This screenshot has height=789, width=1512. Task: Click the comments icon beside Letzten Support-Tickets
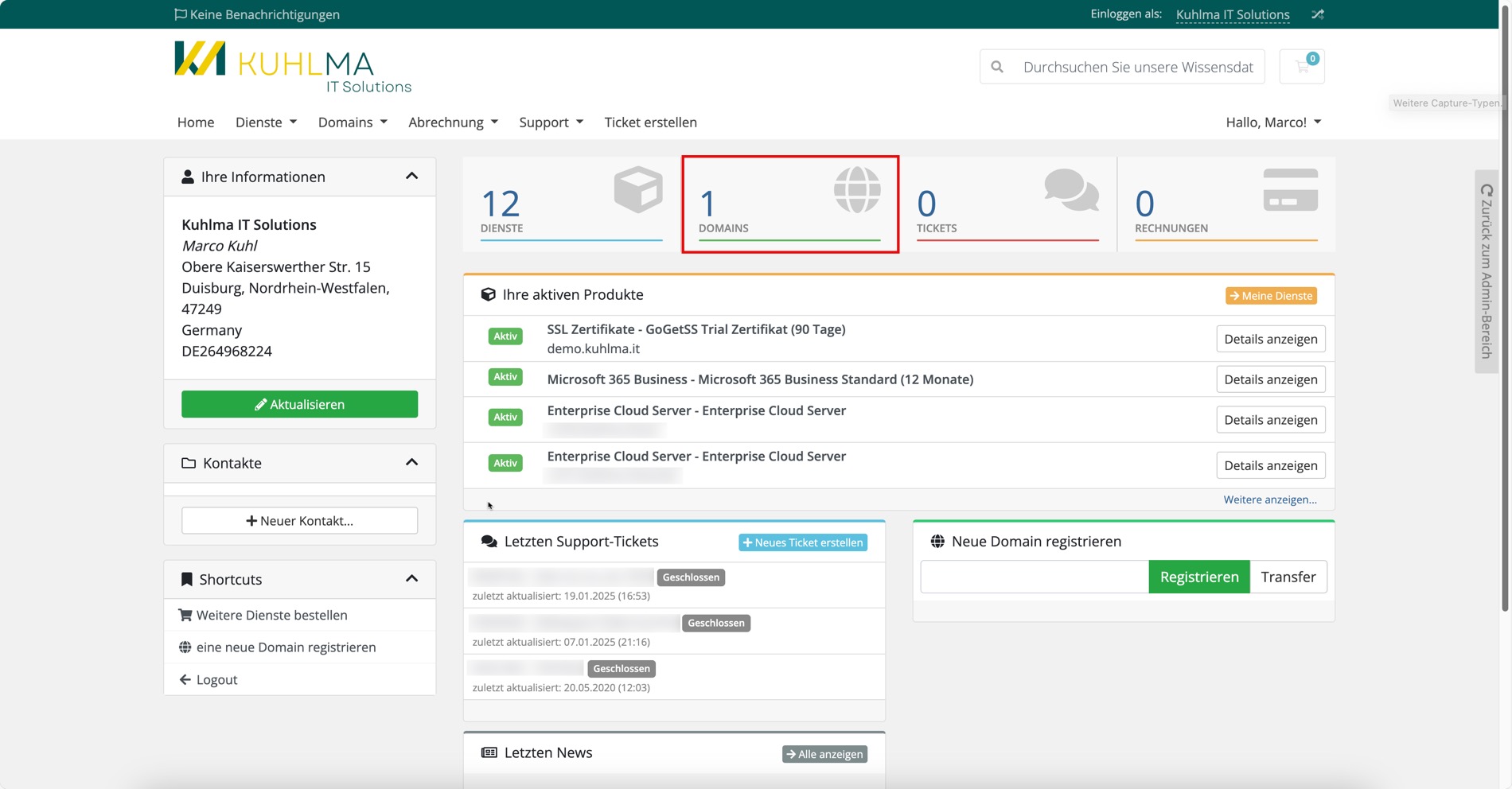coord(489,542)
